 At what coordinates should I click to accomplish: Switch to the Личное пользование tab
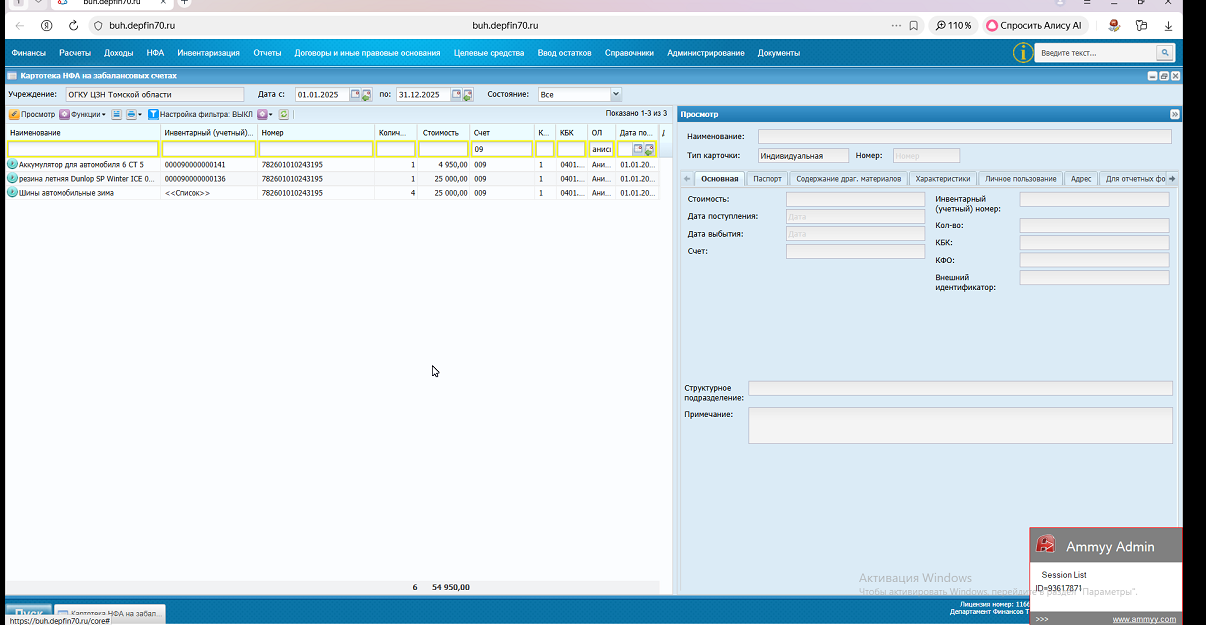1020,179
